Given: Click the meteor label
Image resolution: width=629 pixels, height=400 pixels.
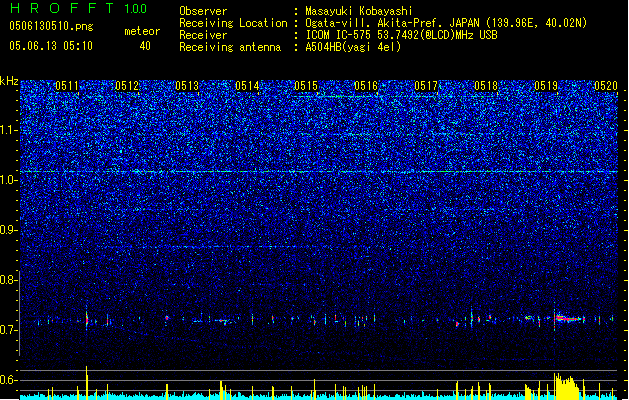Looking at the screenshot, I should [x=142, y=31].
